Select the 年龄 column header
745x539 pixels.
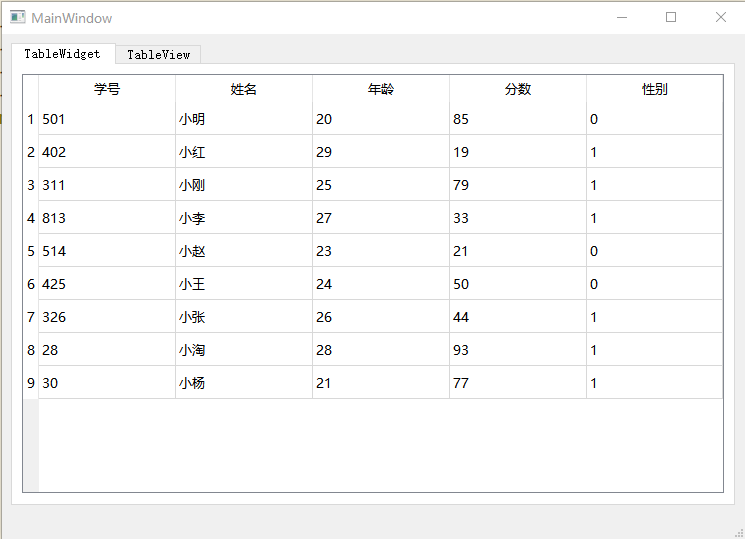(381, 89)
